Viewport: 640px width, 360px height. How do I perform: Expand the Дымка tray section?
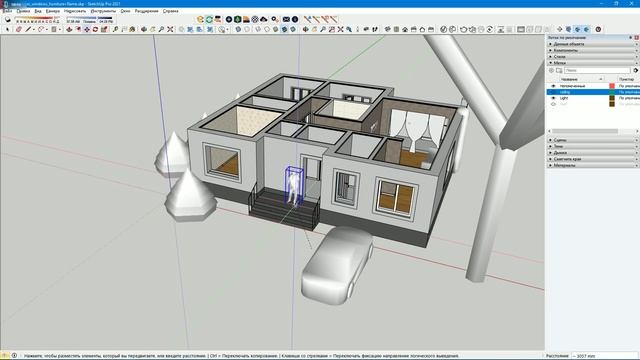[x=593, y=153]
